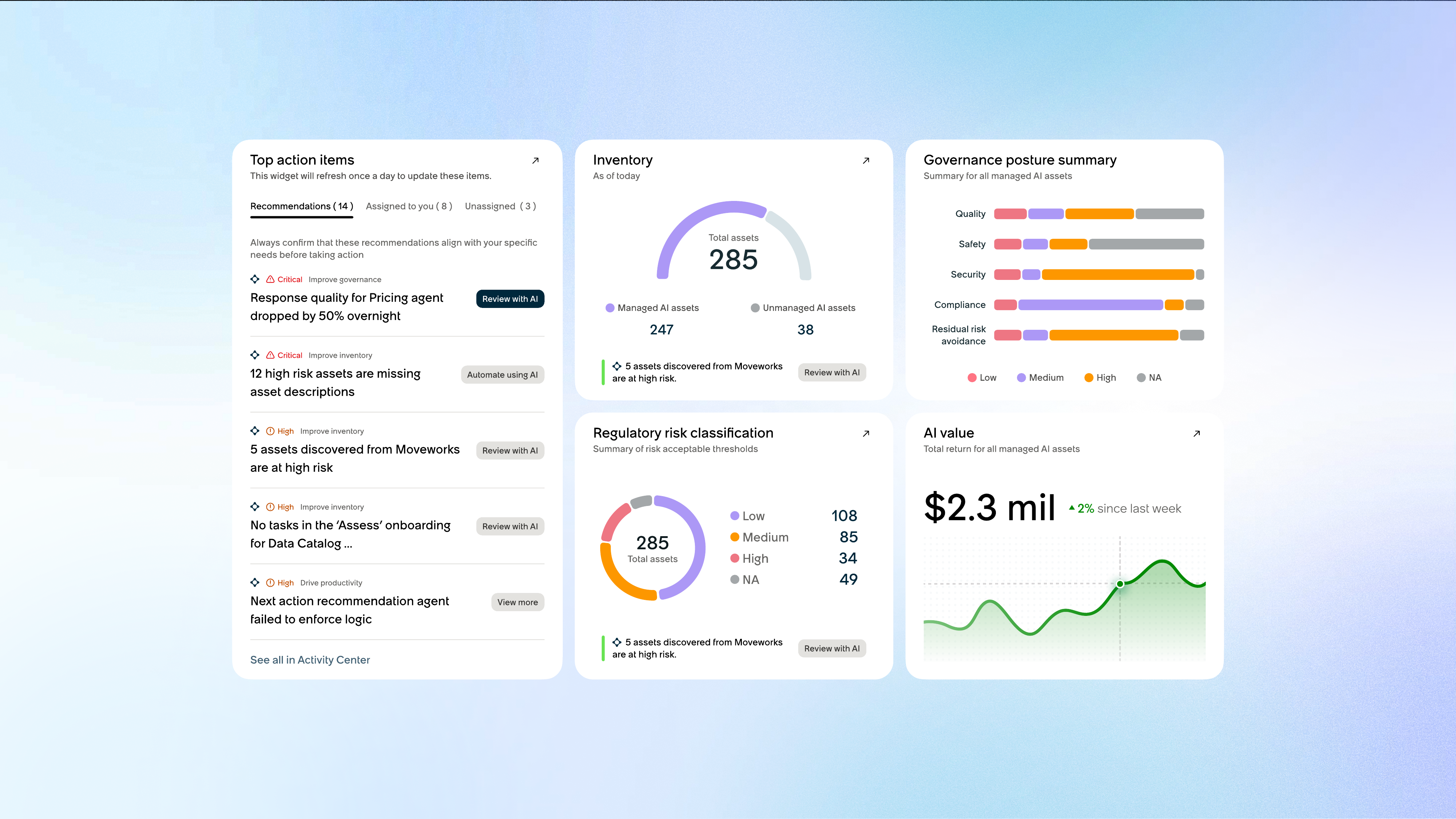Click the Residual risk avoidance stacked bar
Image resolution: width=1456 pixels, height=819 pixels.
[1099, 335]
